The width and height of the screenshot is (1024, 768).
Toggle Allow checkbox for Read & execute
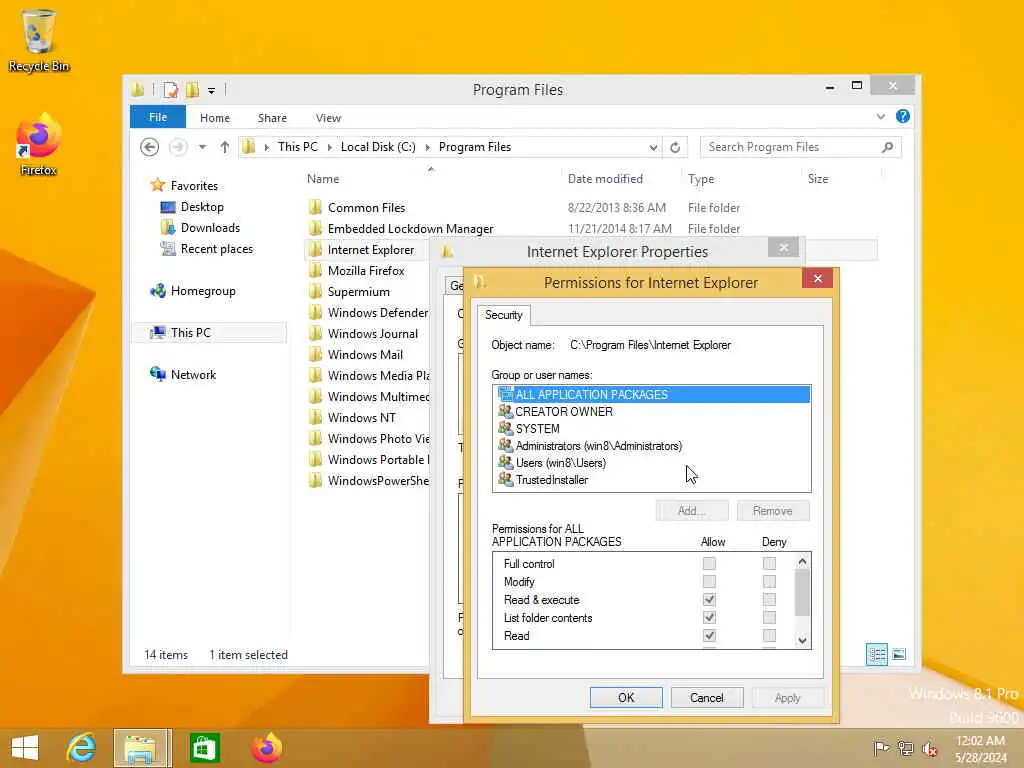709,600
